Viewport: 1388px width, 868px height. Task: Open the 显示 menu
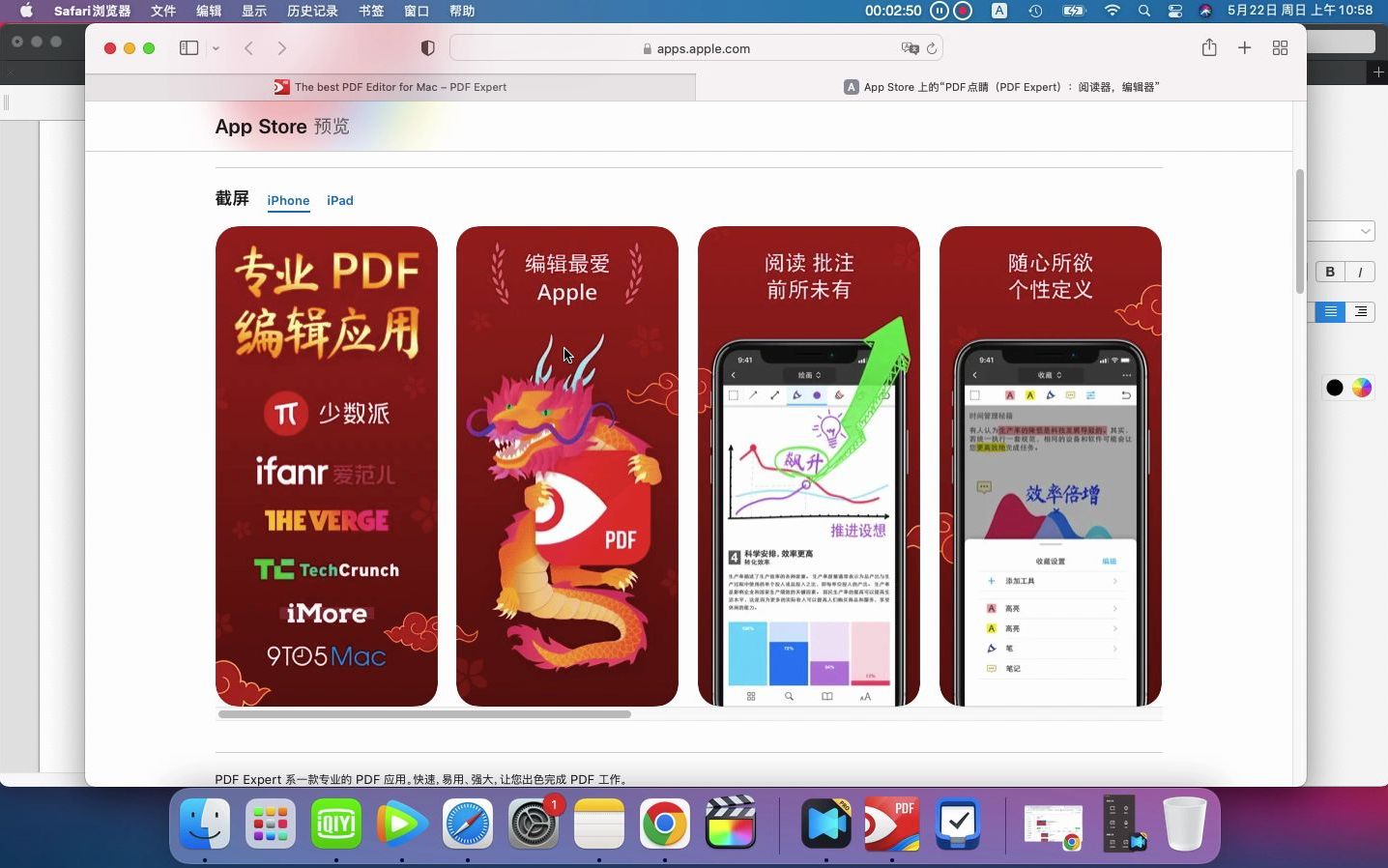(254, 11)
